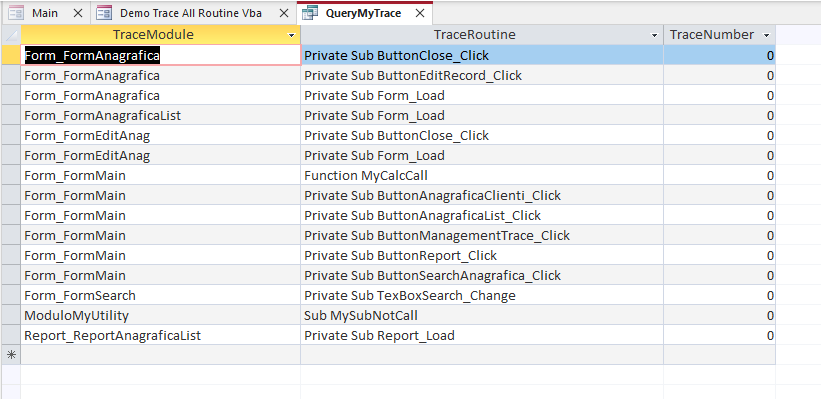Close the Main tab

pyautogui.click(x=77, y=13)
